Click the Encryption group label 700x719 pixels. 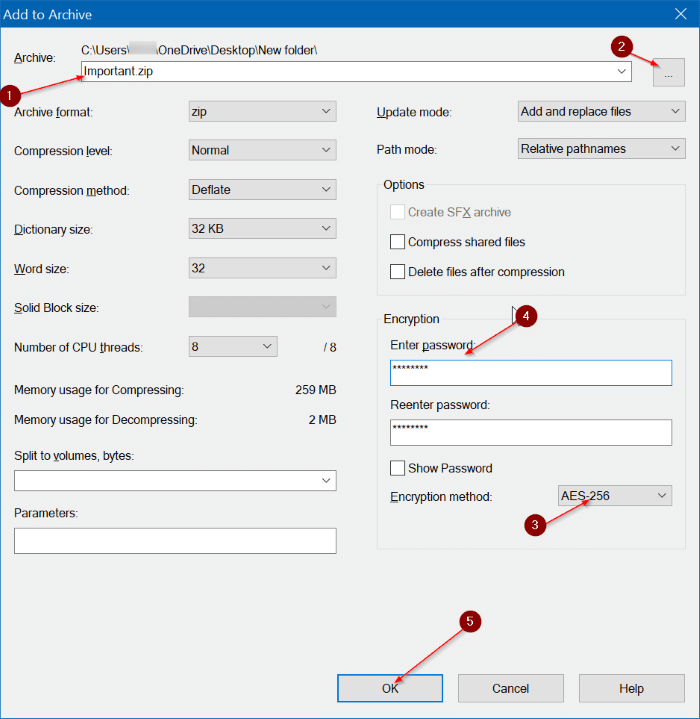[x=411, y=319]
